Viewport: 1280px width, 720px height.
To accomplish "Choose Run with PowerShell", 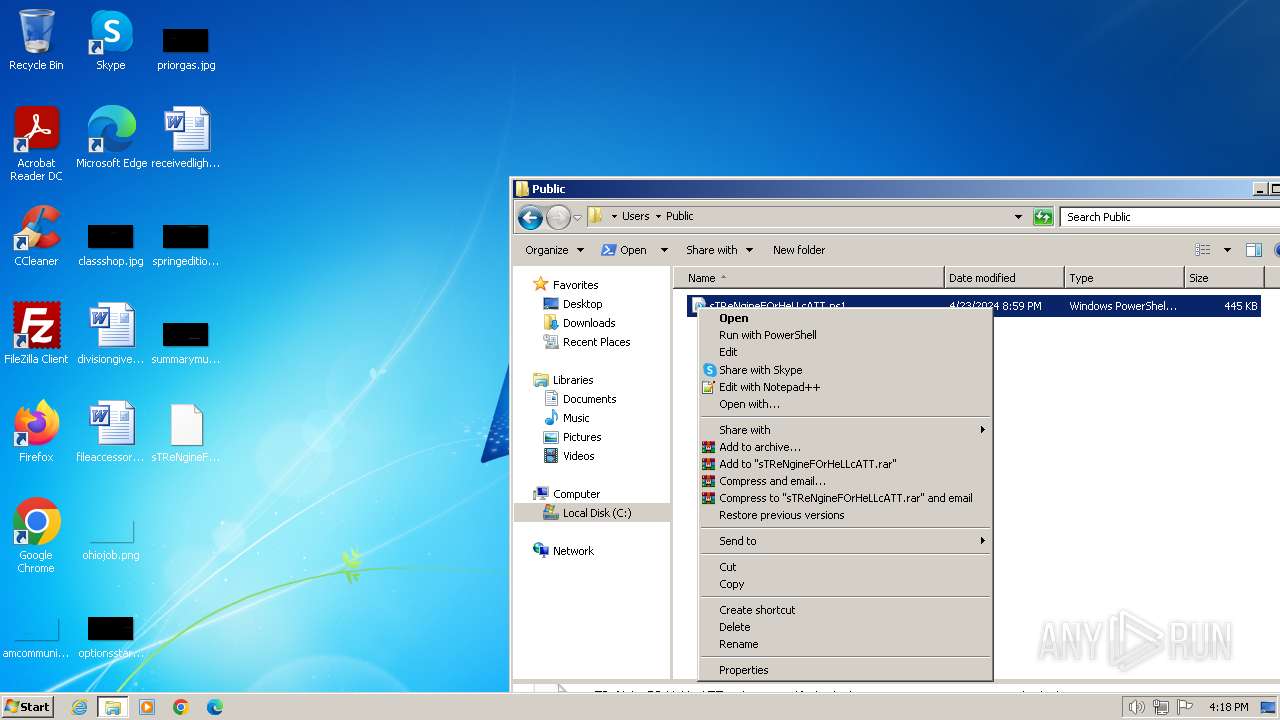I will (x=845, y=335).
